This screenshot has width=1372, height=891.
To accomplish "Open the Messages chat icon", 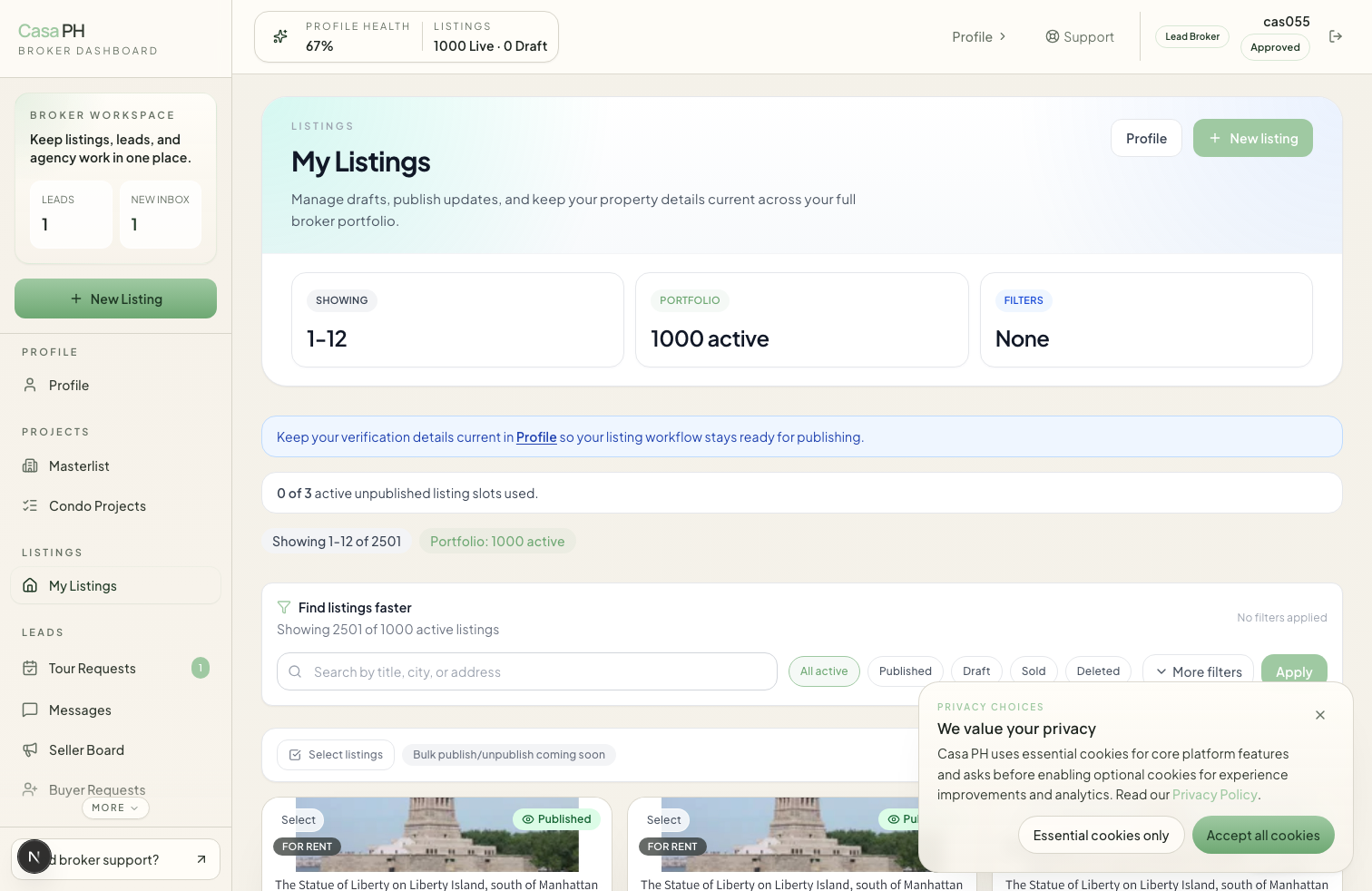I will point(32,710).
